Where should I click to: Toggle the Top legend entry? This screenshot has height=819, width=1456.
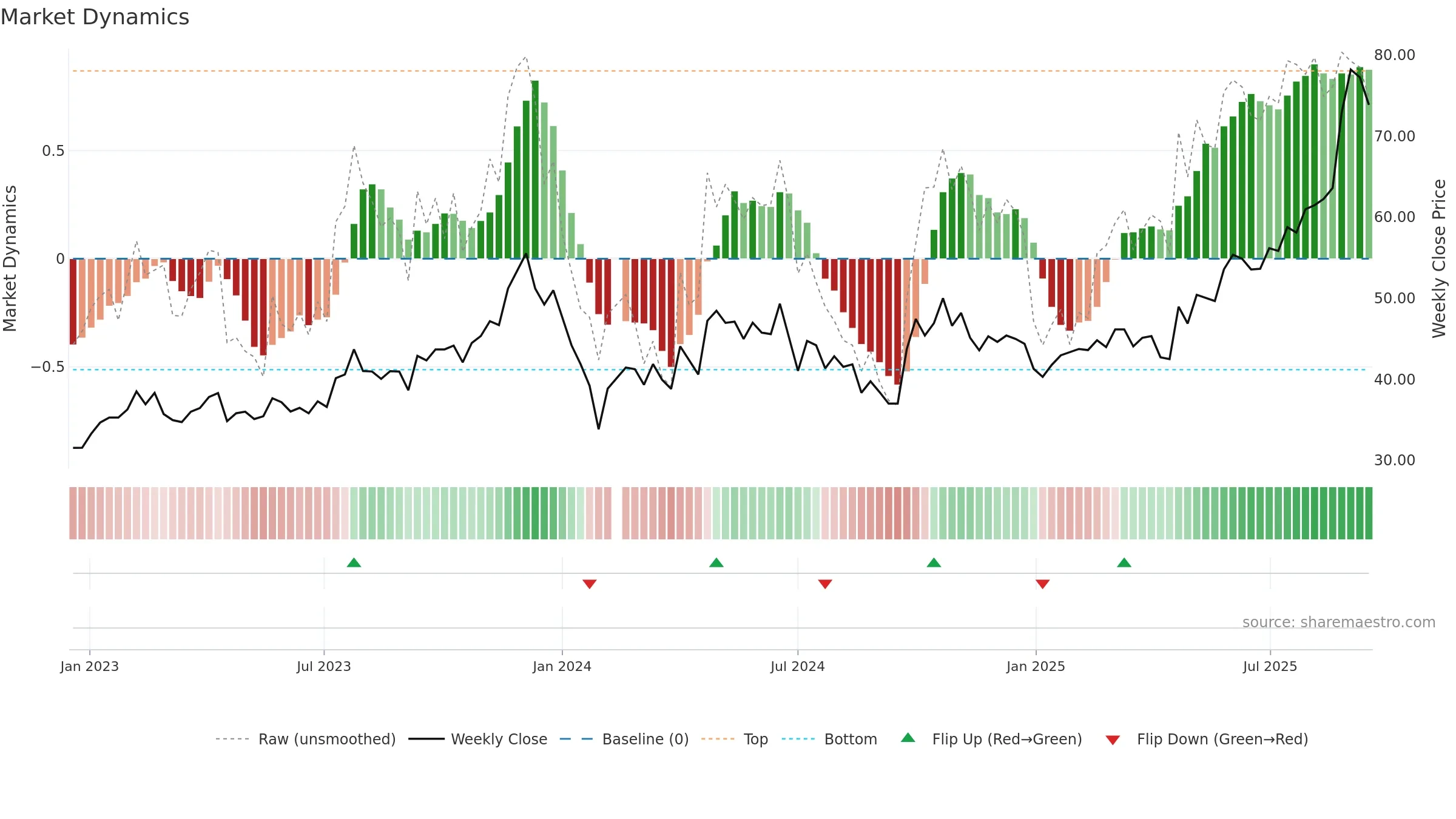[735, 739]
